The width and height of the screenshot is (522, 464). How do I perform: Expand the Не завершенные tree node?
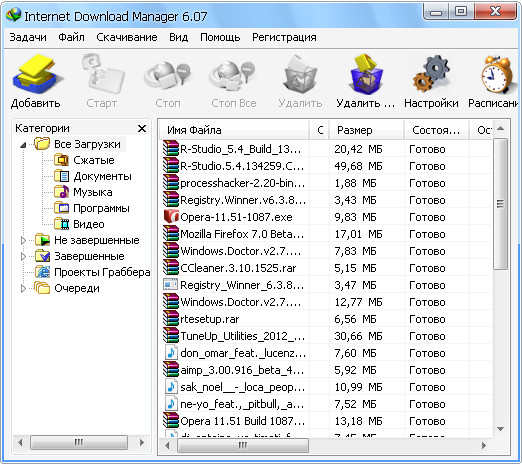point(23,240)
